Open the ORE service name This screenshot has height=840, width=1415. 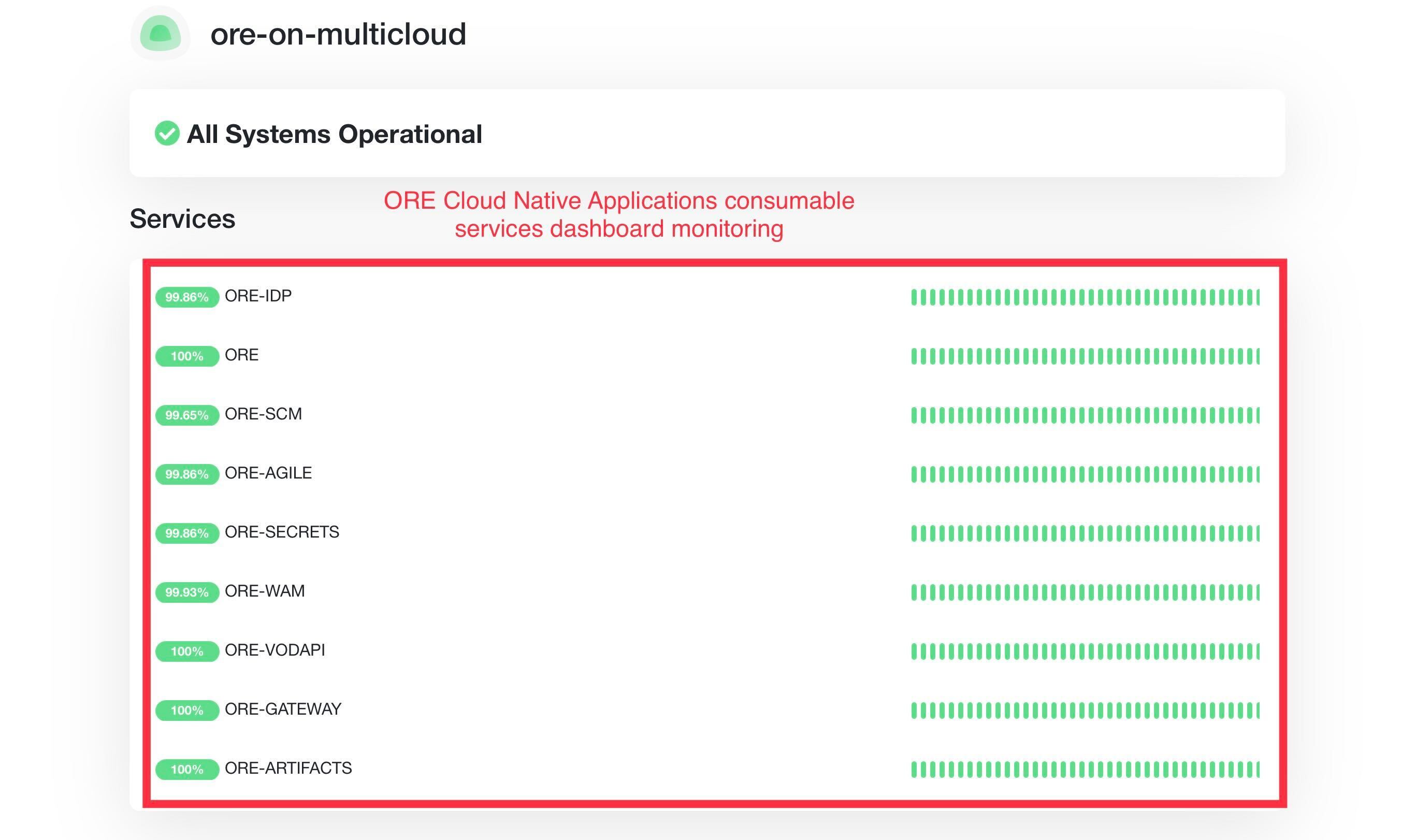242,355
